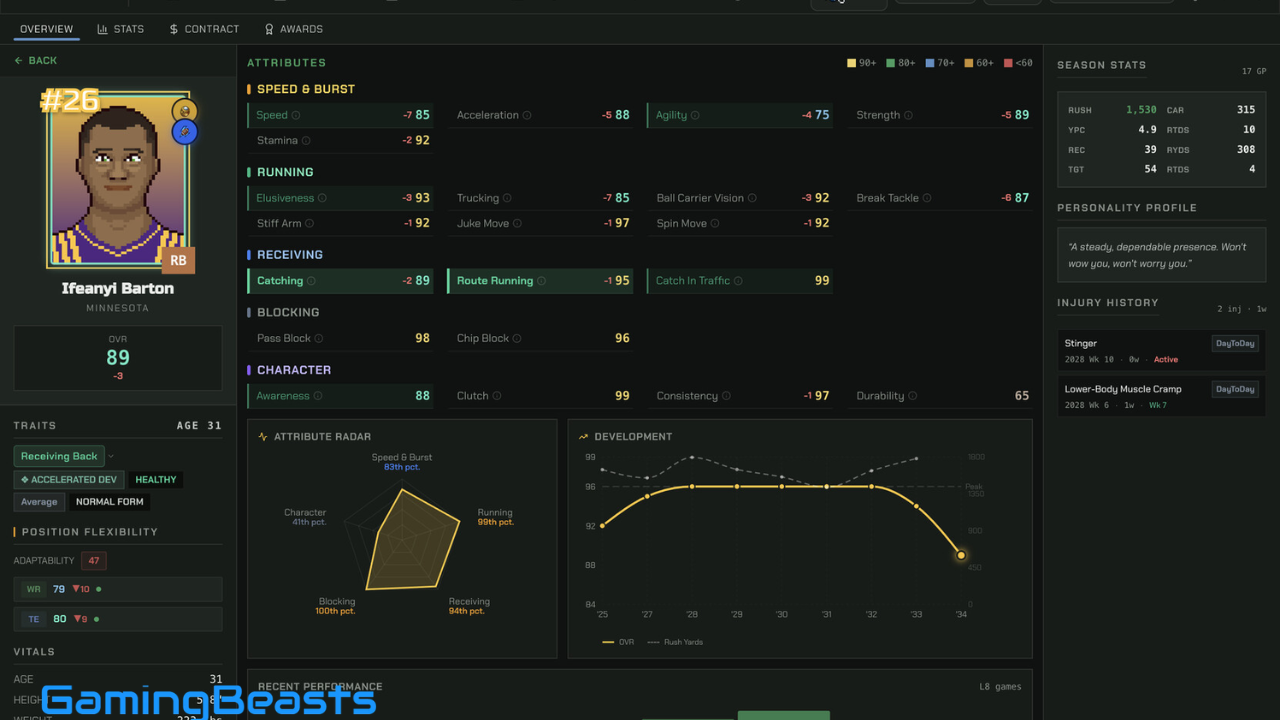This screenshot has height=720, width=1280.
Task: Click the Route Running attribute row
Action: point(540,281)
